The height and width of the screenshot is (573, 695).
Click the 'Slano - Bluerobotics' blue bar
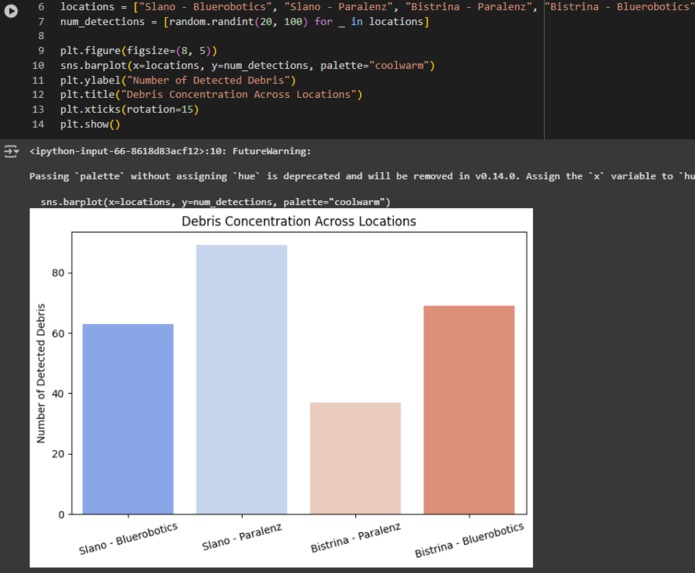pyautogui.click(x=128, y=419)
